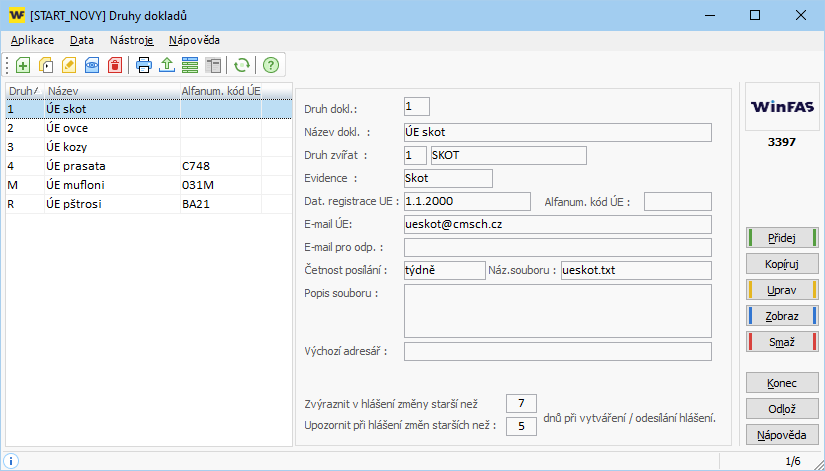Click the export upload arrow icon
The image size is (825, 471).
tap(167, 65)
